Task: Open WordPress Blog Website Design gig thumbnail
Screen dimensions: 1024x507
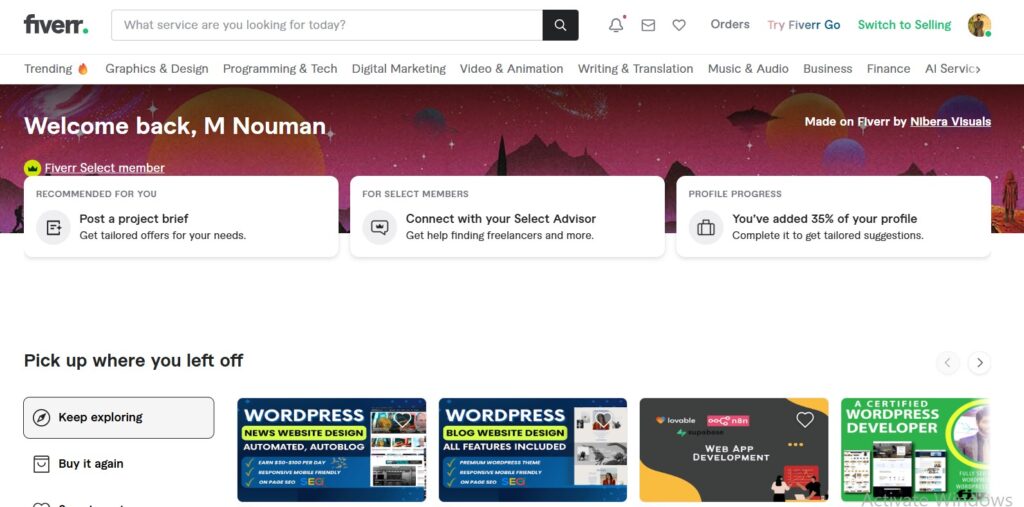Action: tap(533, 450)
